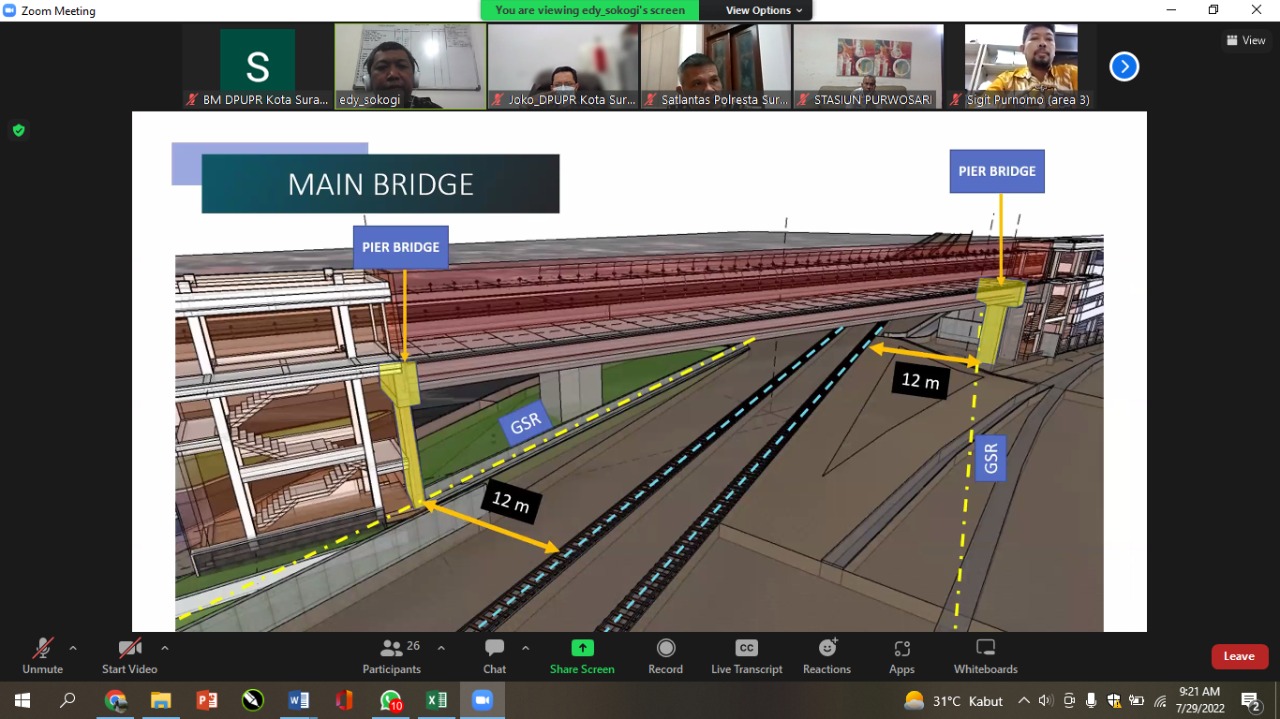Enable Live Transcript captions
The width and height of the screenshot is (1280, 719).
pos(746,655)
